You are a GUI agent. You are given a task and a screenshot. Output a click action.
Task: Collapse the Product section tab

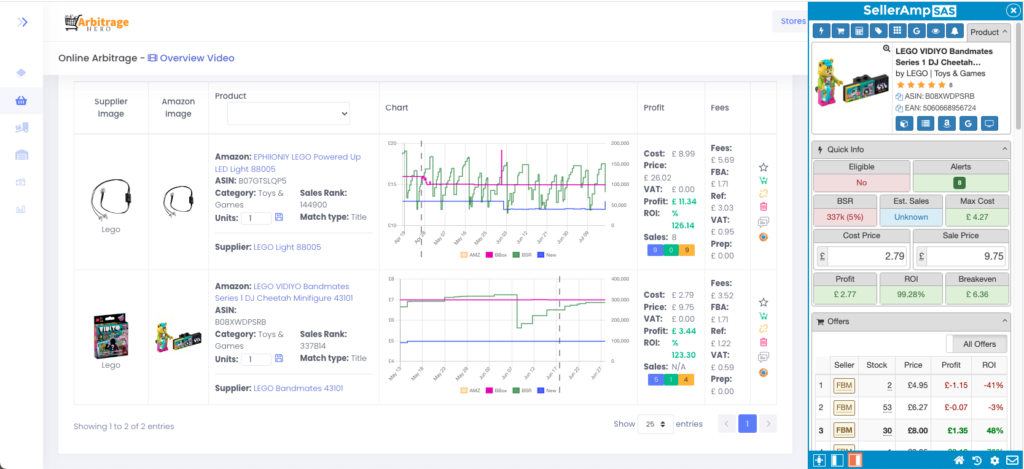click(x=989, y=32)
